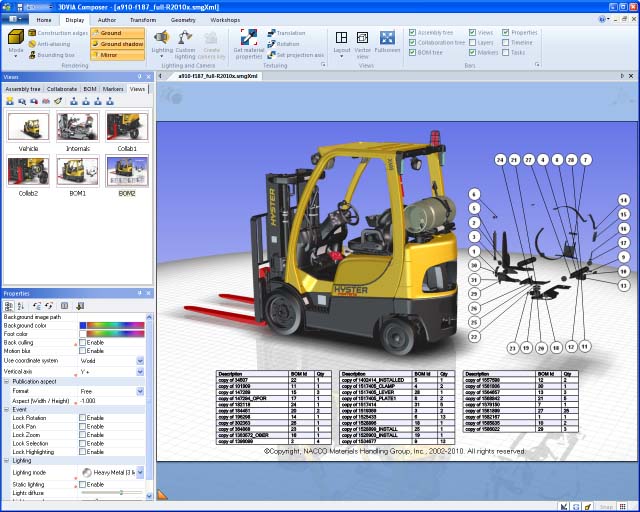
Task: Toggle Anti-aliasing option
Action: pyautogui.click(x=49, y=44)
